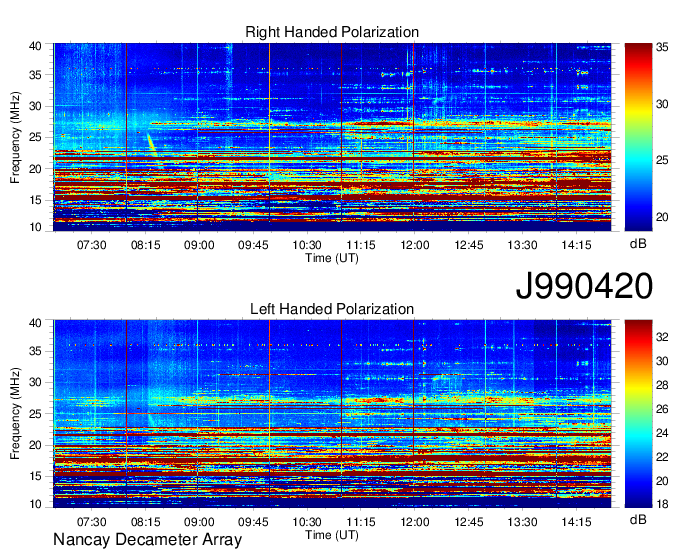Viewport: 680px width, 552px height.
Task: Click the 18 dB tick on Left Handed colorbar
Action: coord(662,504)
